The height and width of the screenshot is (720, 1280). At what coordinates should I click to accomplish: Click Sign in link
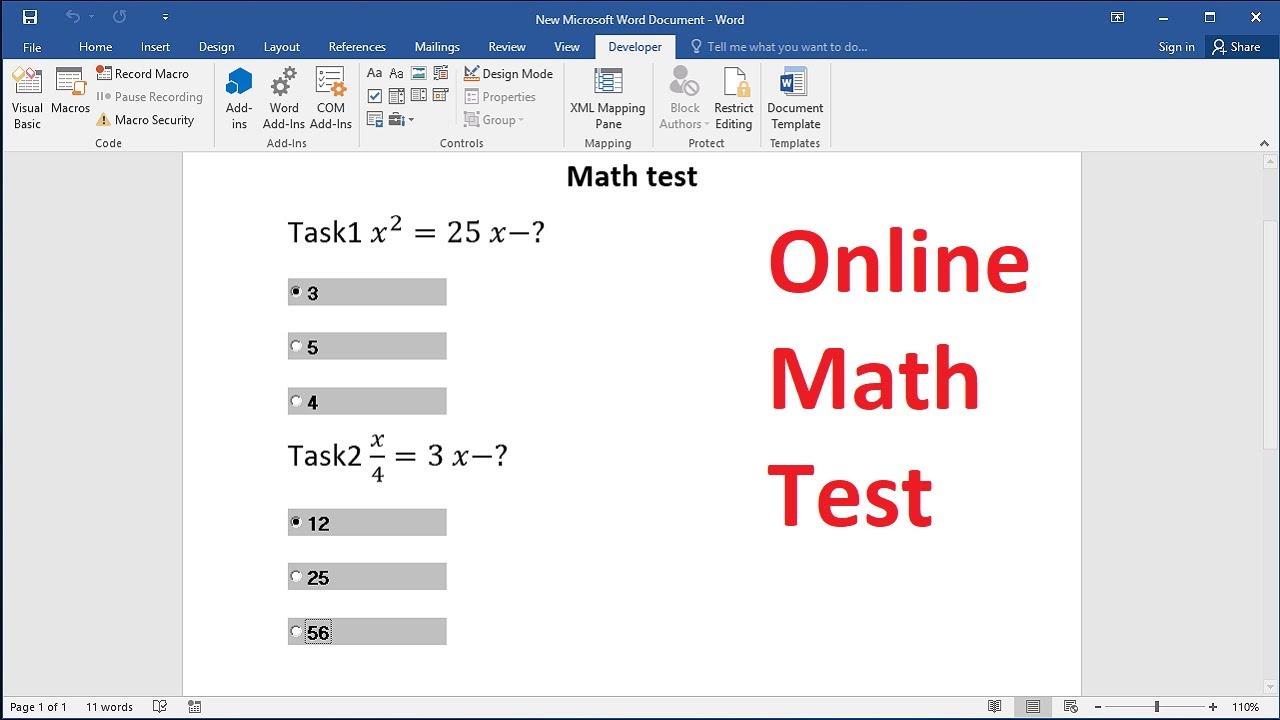click(1176, 47)
